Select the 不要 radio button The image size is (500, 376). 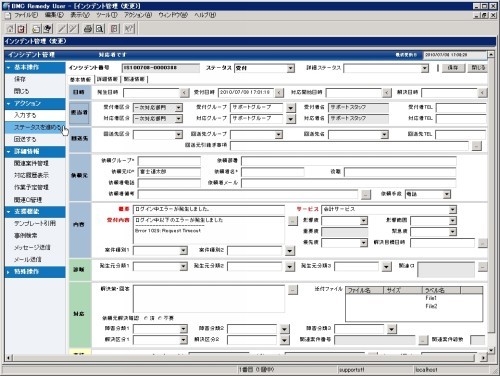pyautogui.click(x=160, y=318)
